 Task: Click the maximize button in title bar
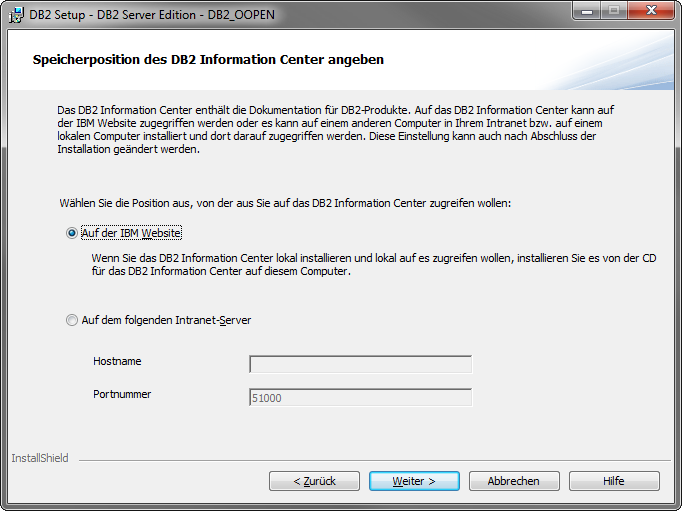(x=614, y=11)
